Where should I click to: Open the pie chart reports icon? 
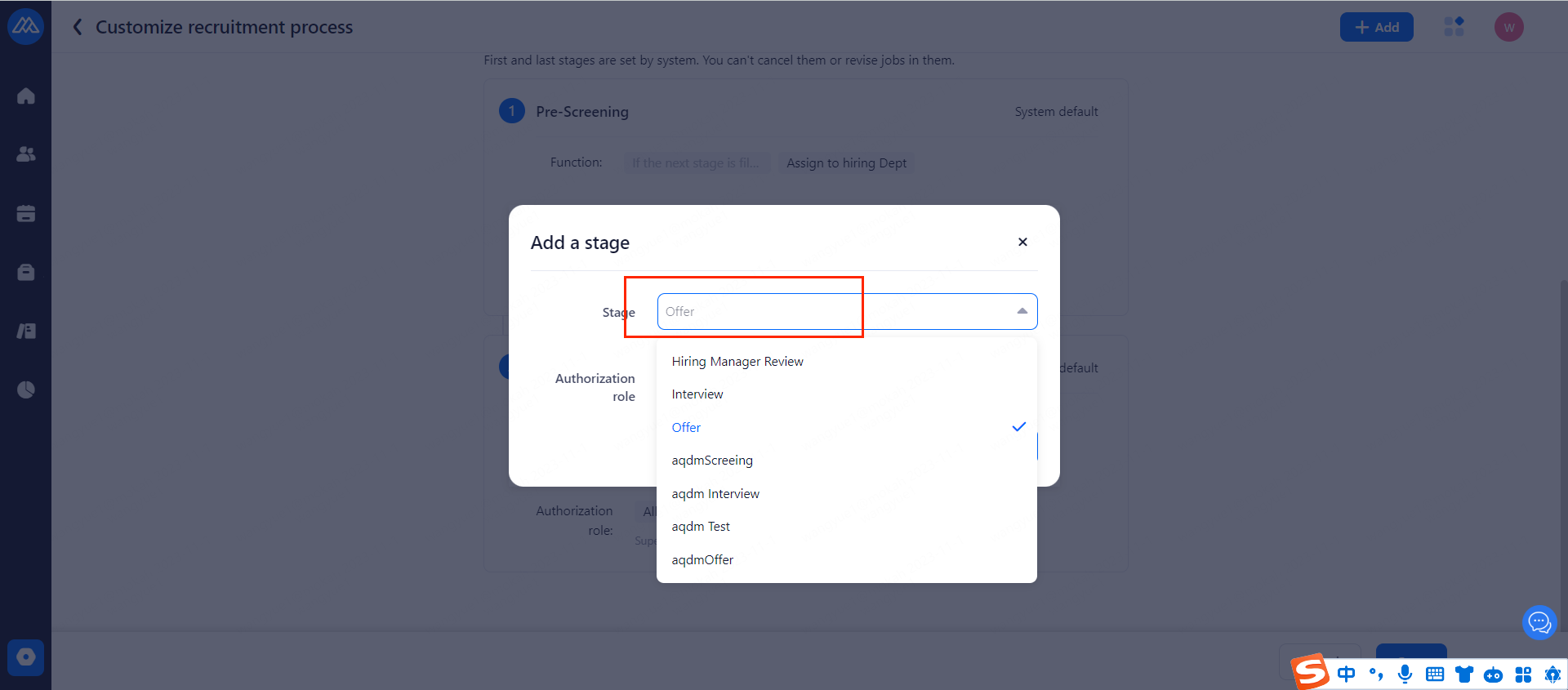[x=26, y=390]
